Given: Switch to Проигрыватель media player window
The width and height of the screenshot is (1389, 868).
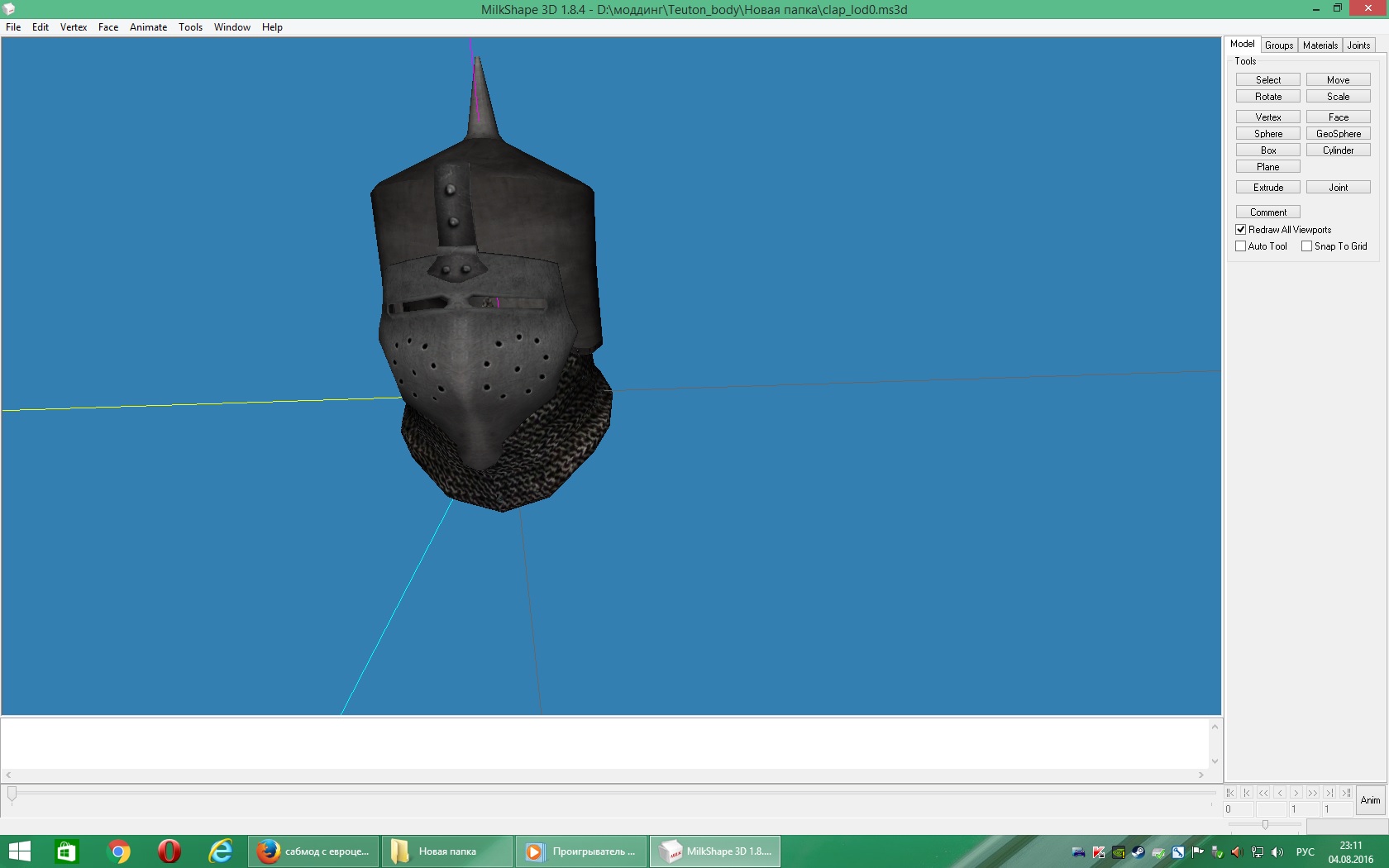Looking at the screenshot, I should tap(582, 851).
